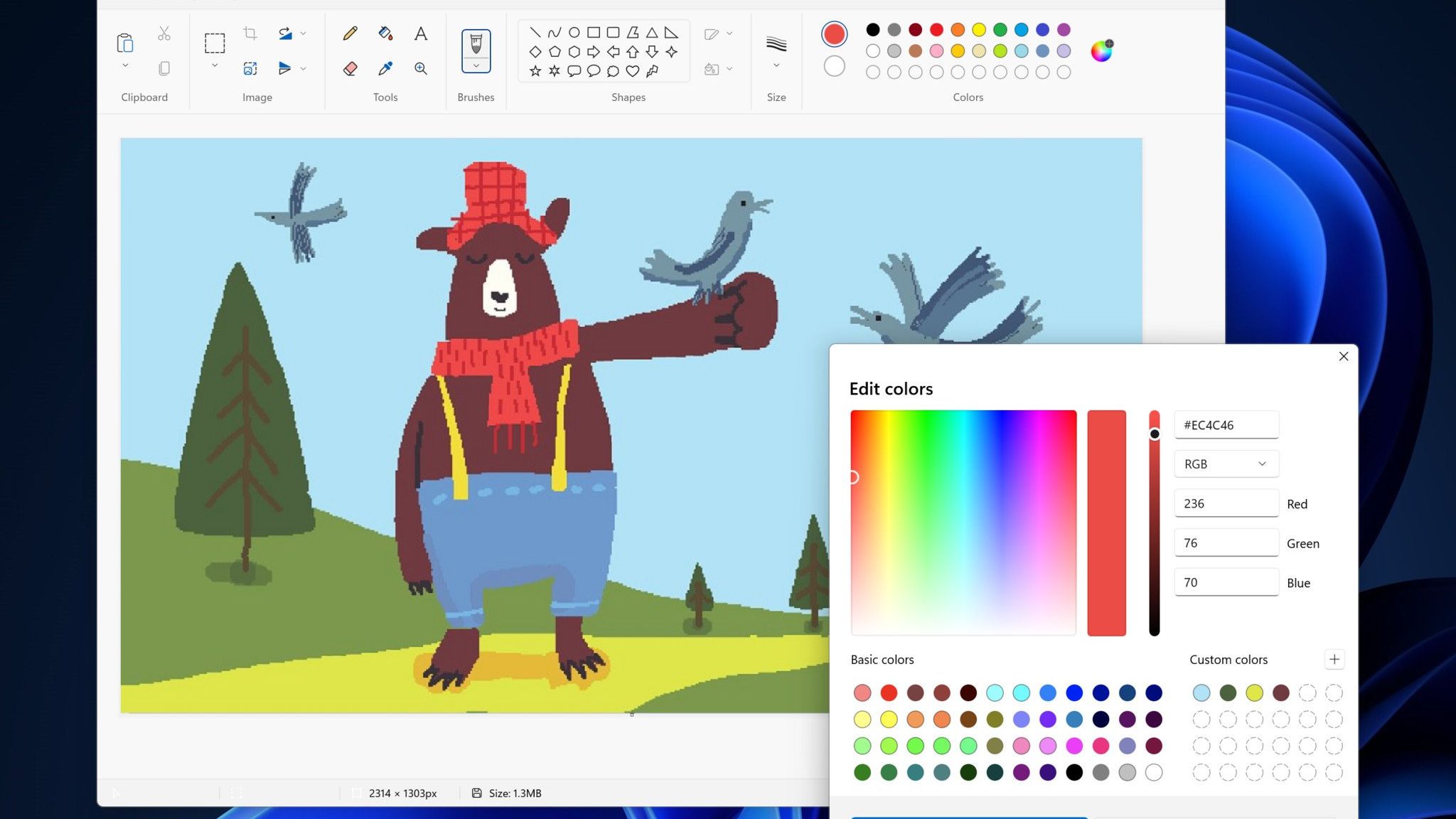Expand the Brushes dropdown
1456x819 pixels.
click(x=476, y=65)
